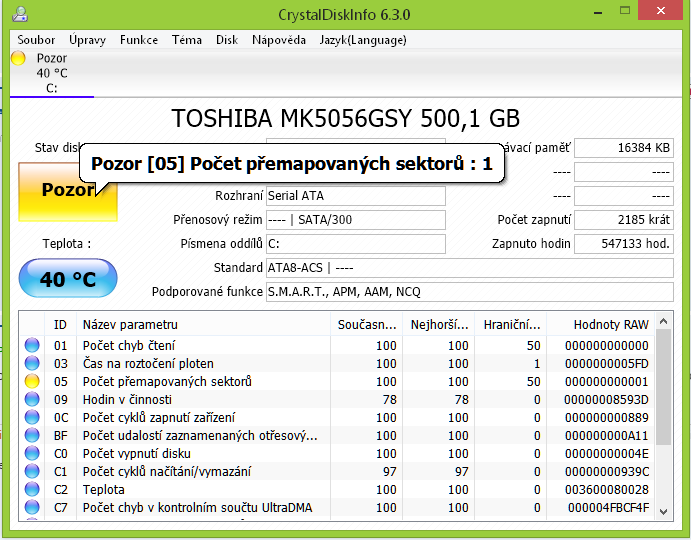Open the Funkce menu
The width and height of the screenshot is (691, 540).
pos(138,40)
